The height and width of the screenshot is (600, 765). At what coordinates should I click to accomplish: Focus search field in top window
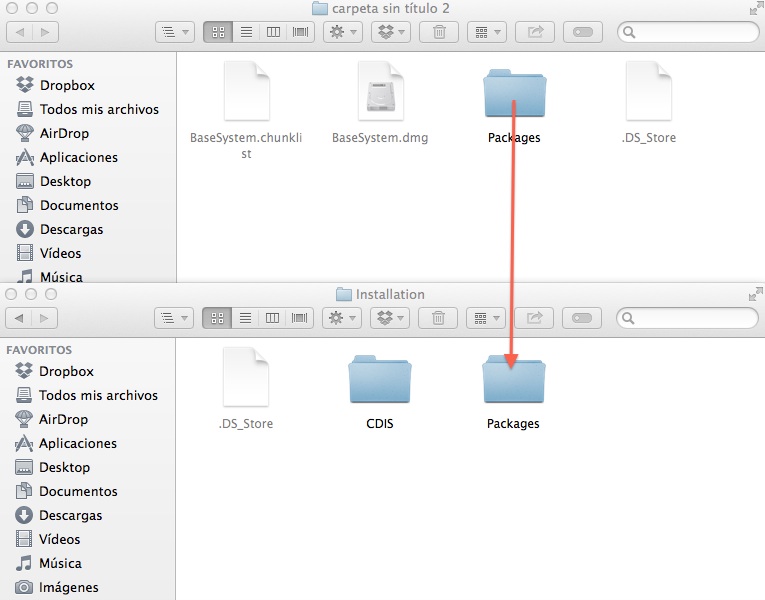click(688, 32)
